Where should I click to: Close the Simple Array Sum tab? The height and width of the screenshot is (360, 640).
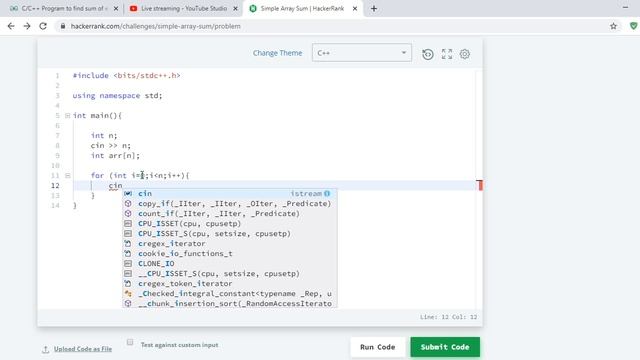(355, 8)
